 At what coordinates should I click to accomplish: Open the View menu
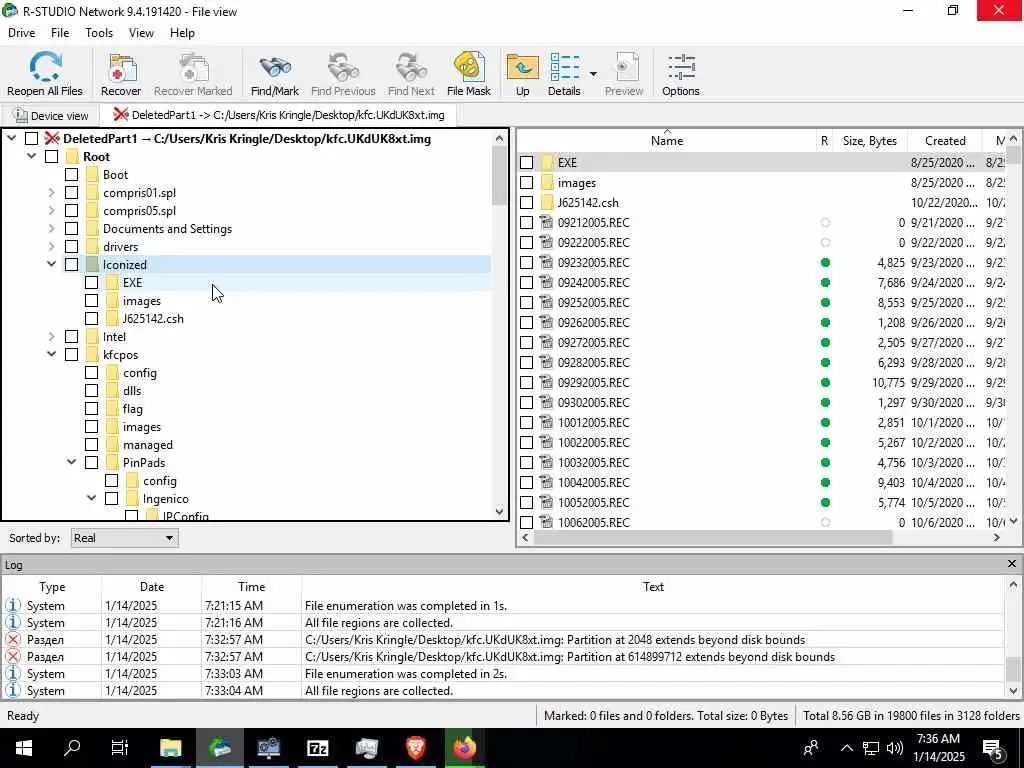click(141, 33)
